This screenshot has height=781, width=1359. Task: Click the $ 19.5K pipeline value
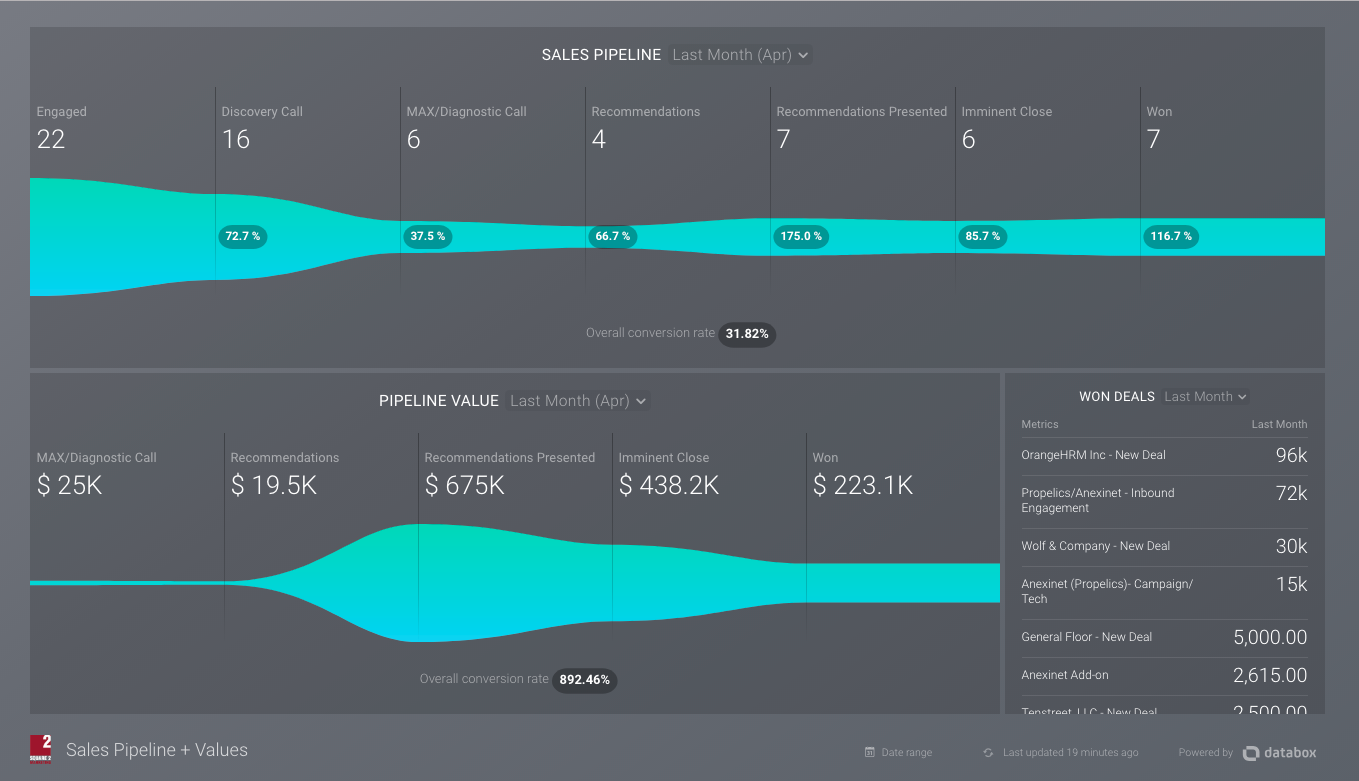tap(274, 486)
